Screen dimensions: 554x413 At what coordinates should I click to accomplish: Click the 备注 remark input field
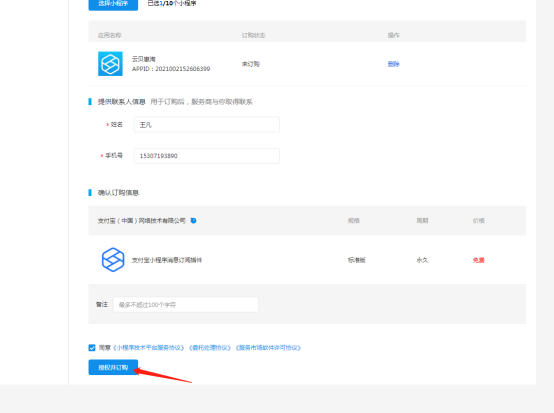point(186,305)
